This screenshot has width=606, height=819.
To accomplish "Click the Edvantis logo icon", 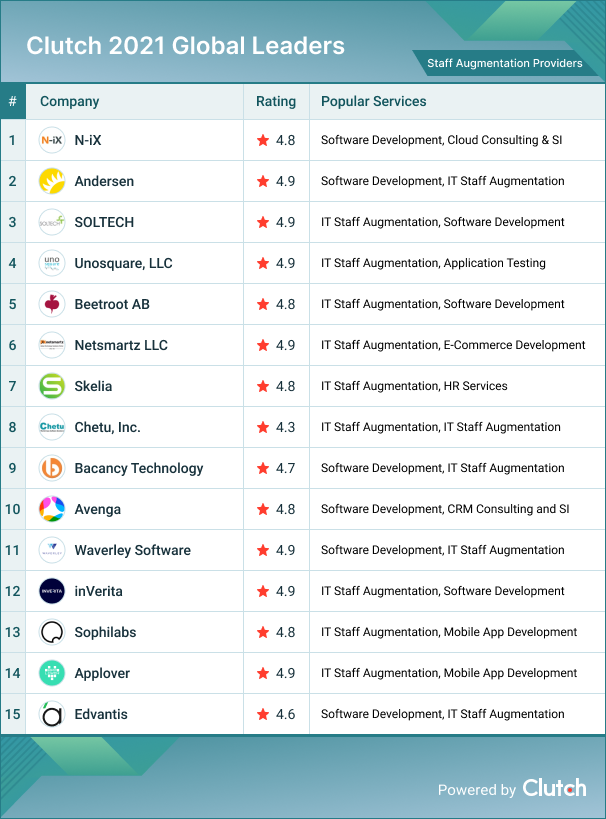I will [x=52, y=714].
